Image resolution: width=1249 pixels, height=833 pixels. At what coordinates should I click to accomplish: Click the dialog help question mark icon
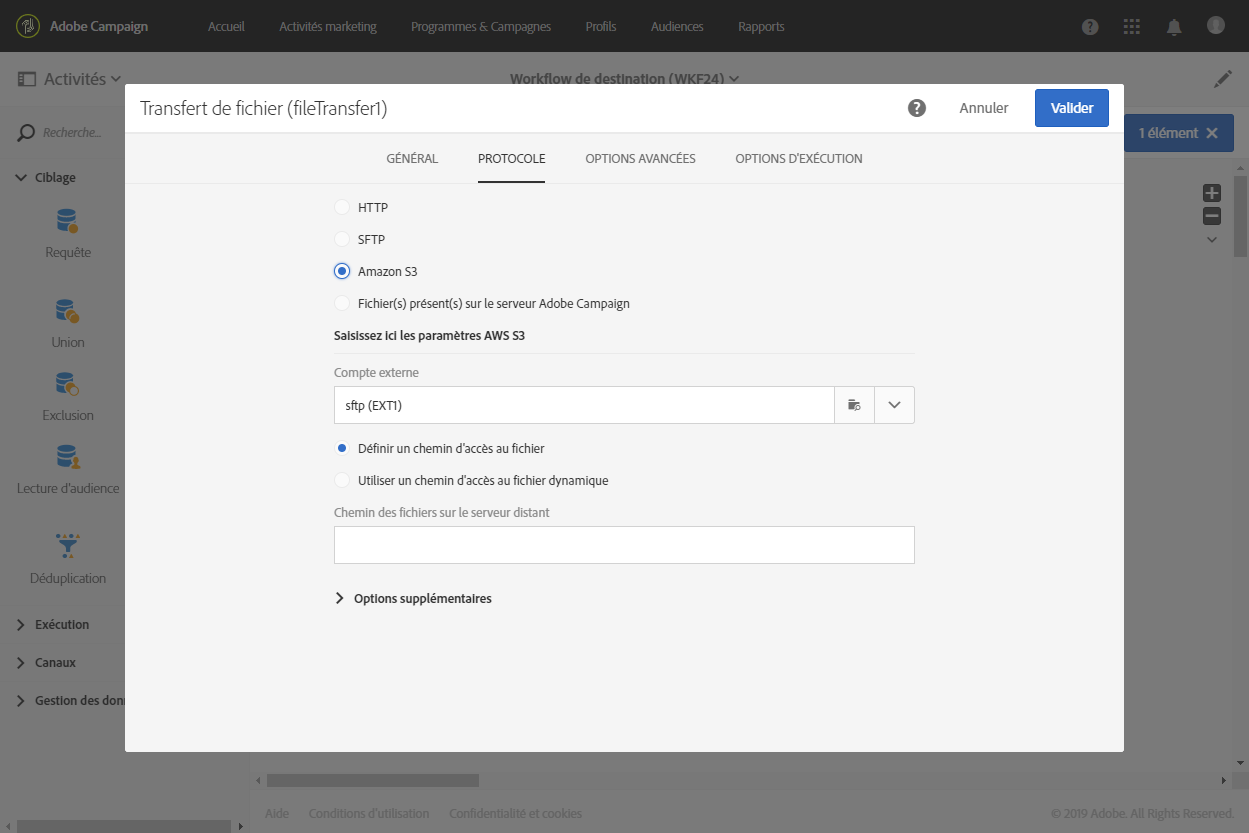tap(917, 108)
